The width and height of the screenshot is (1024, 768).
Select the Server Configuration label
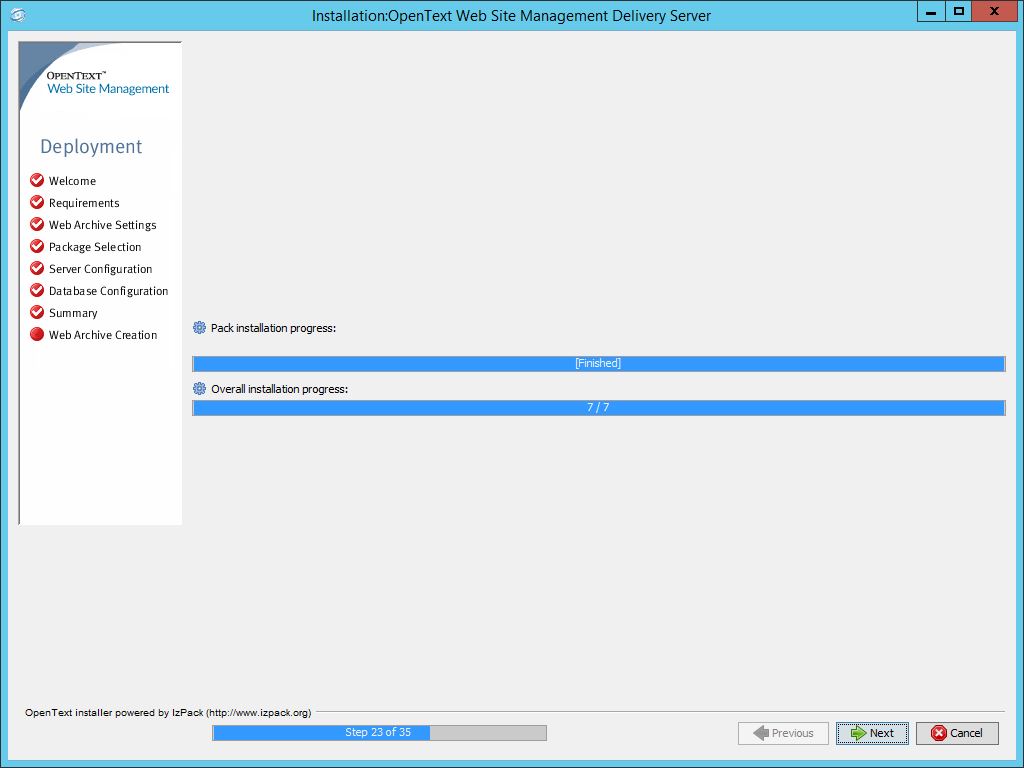point(101,269)
